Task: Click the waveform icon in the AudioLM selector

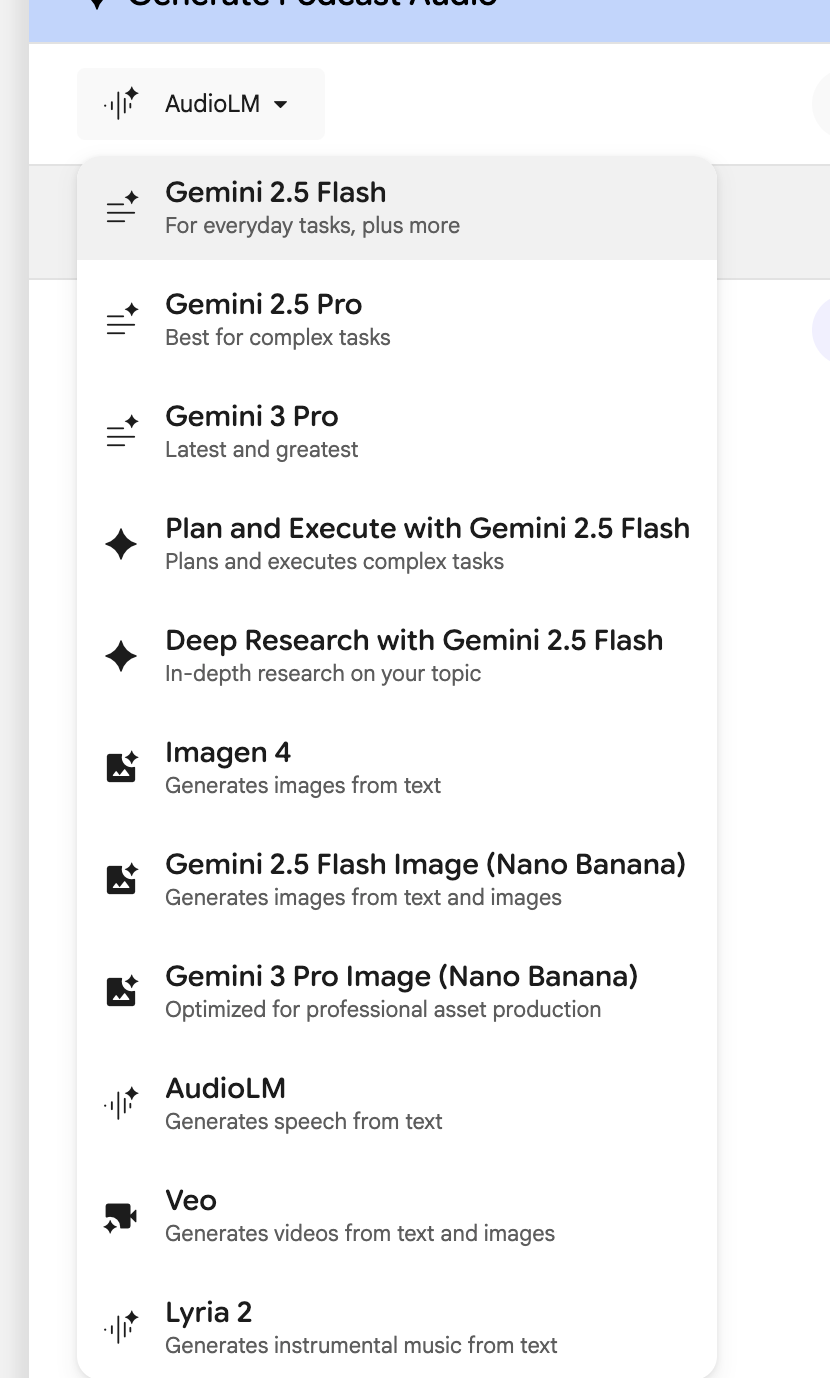Action: 121,104
